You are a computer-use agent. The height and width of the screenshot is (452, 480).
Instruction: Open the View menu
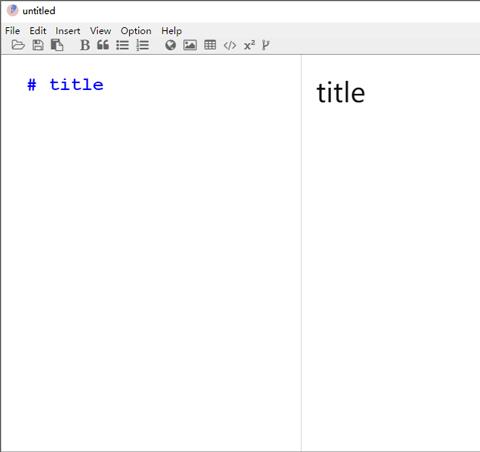point(100,31)
